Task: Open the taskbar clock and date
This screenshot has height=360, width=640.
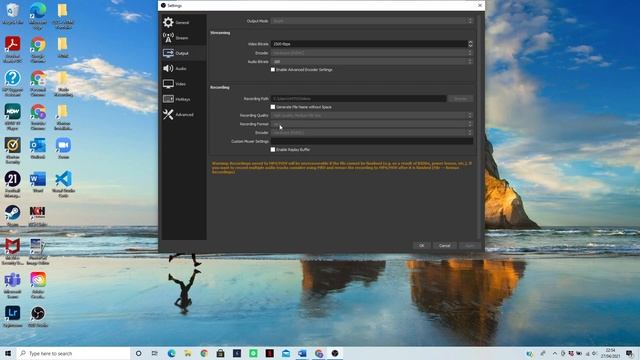Action: pyautogui.click(x=611, y=353)
